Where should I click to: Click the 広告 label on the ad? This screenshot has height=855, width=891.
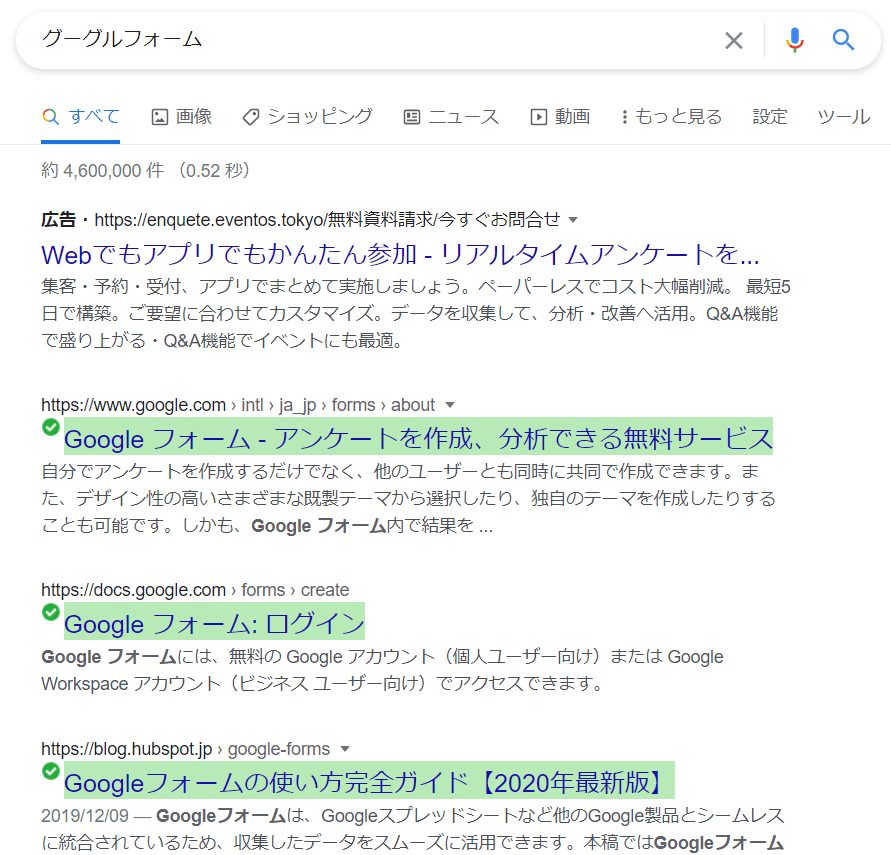click(59, 220)
